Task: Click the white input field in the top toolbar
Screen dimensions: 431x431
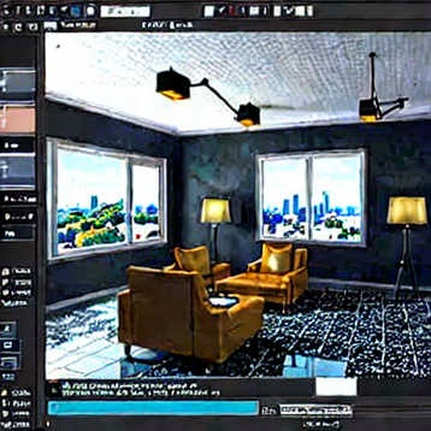Action: pos(125,11)
